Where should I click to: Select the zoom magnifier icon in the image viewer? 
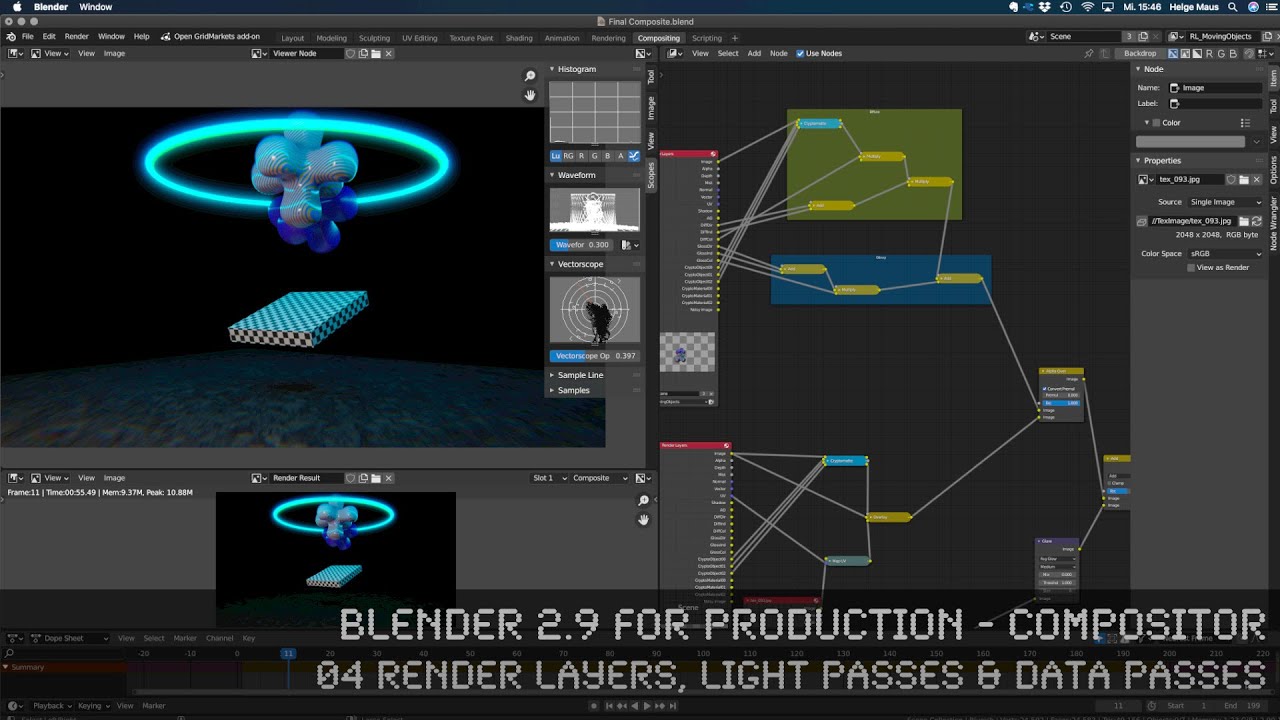coord(529,75)
